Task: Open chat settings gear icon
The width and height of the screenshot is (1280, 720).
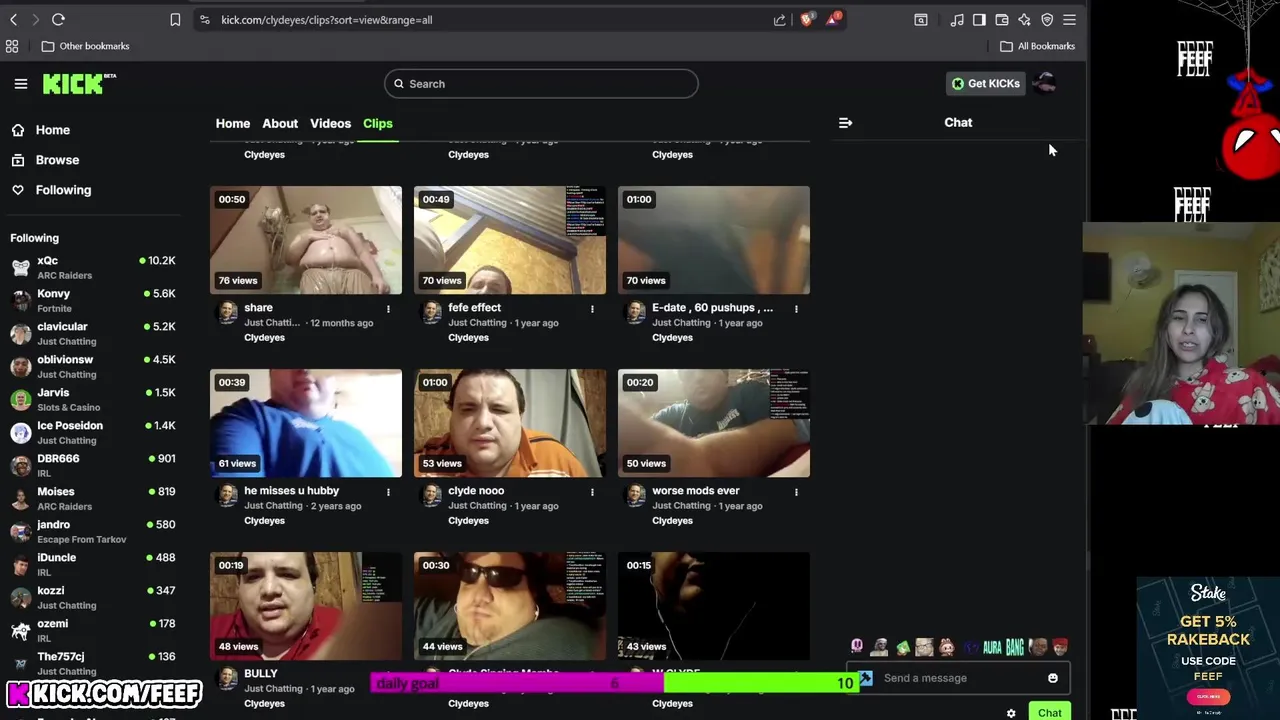Action: [1011, 713]
